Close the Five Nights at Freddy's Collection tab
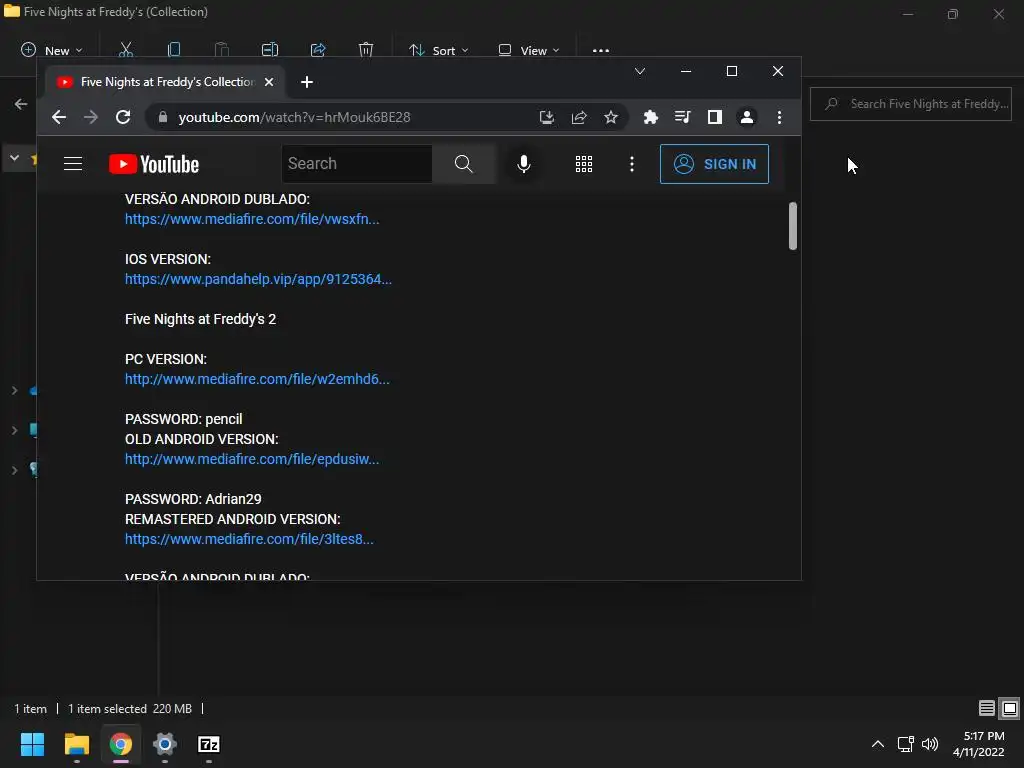 (269, 82)
